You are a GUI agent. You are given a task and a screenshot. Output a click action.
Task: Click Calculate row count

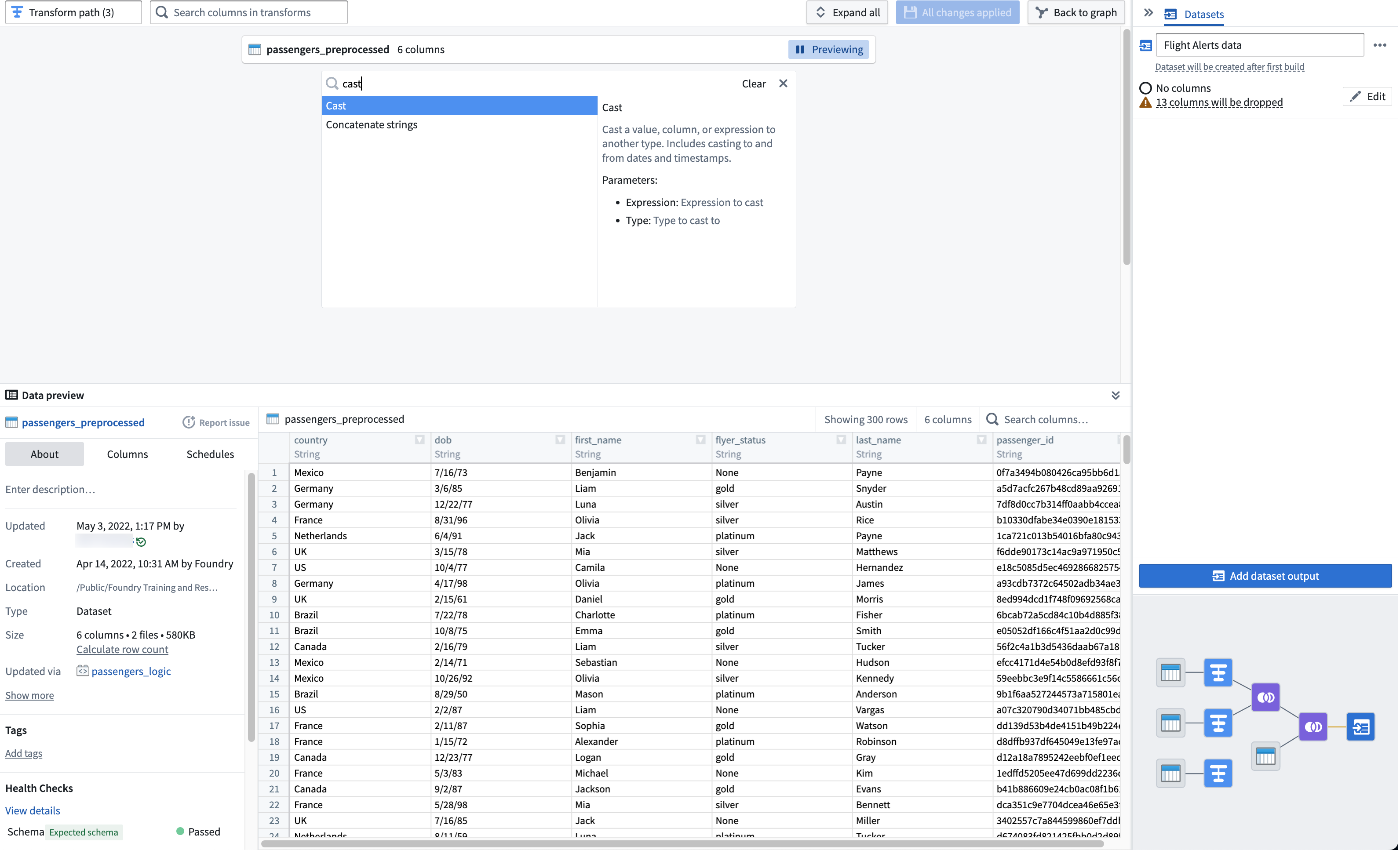pos(122,649)
